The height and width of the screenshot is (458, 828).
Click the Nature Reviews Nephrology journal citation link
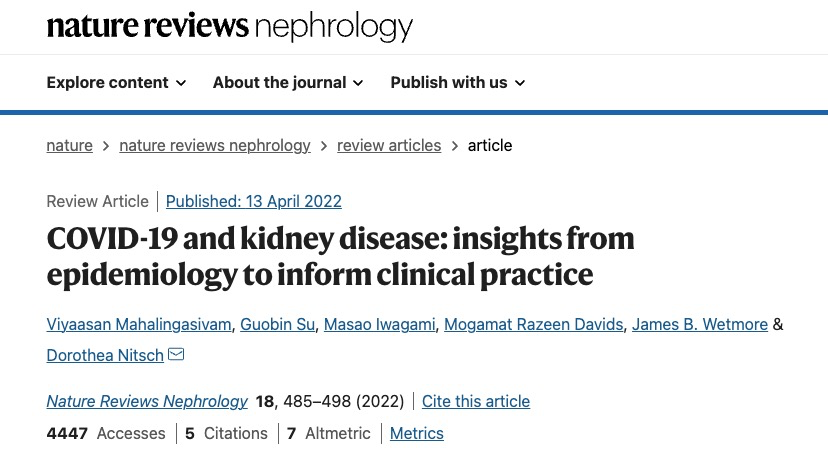[x=147, y=402]
